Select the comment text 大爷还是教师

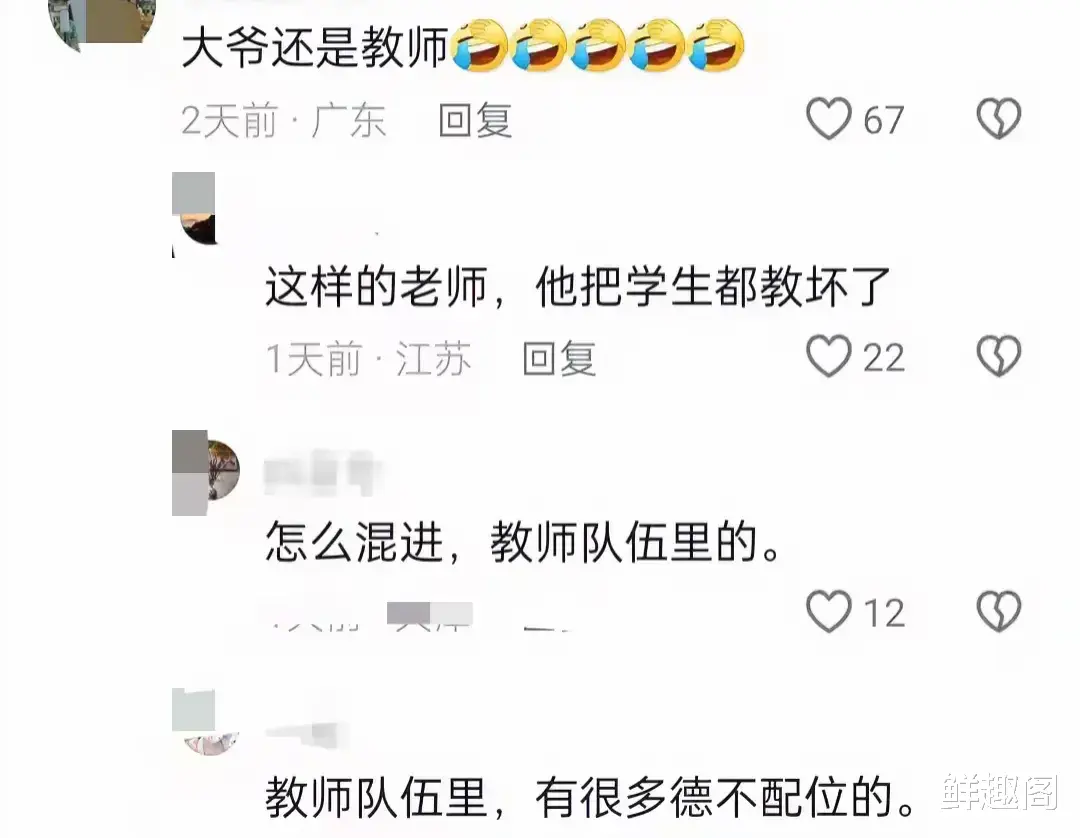click(x=315, y=47)
